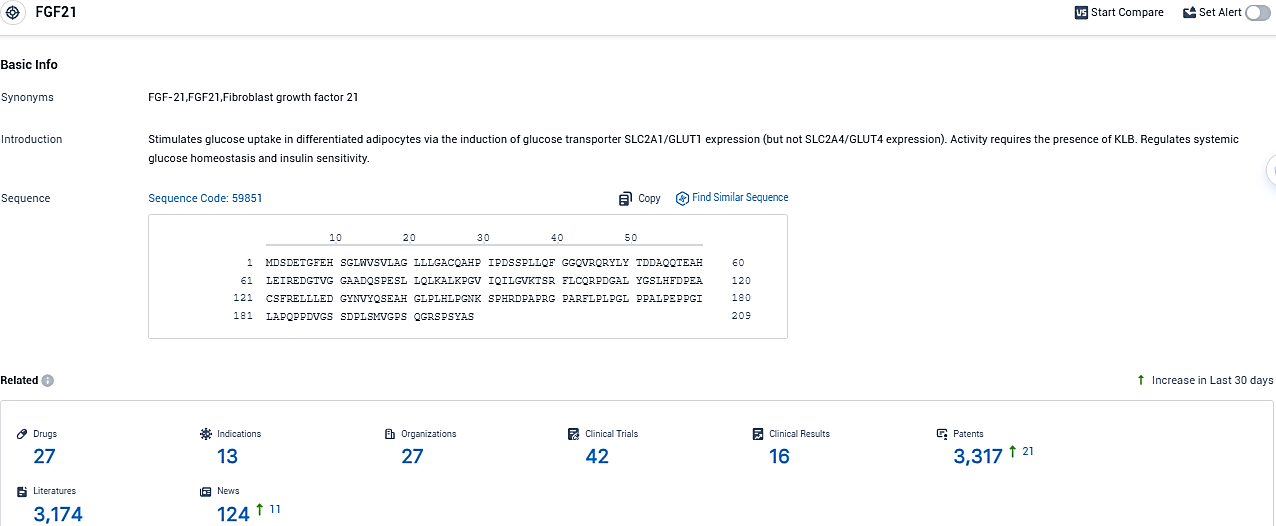Open Sequence Code: 59851 link

coord(205,198)
